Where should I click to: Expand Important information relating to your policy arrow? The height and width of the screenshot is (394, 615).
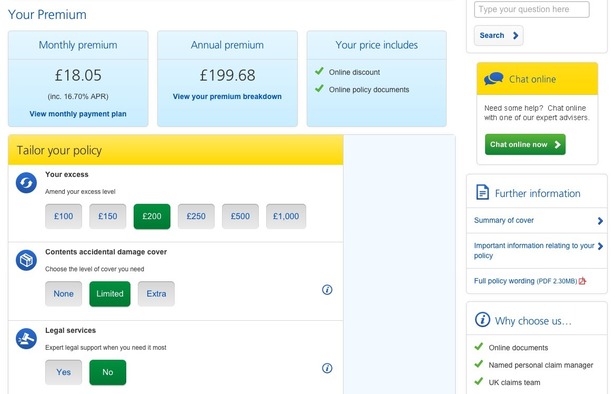pos(600,246)
